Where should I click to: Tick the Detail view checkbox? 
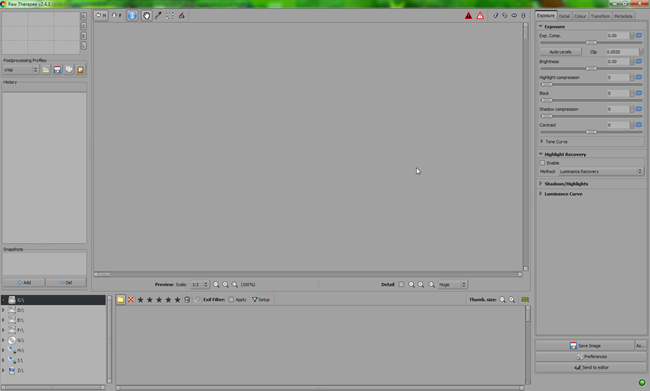pyautogui.click(x=401, y=284)
